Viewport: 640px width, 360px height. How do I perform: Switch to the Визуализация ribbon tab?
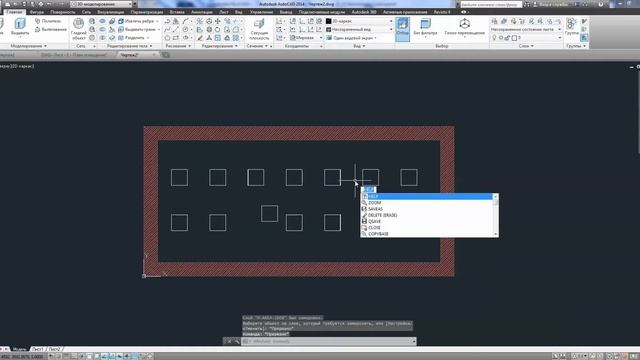111,12
